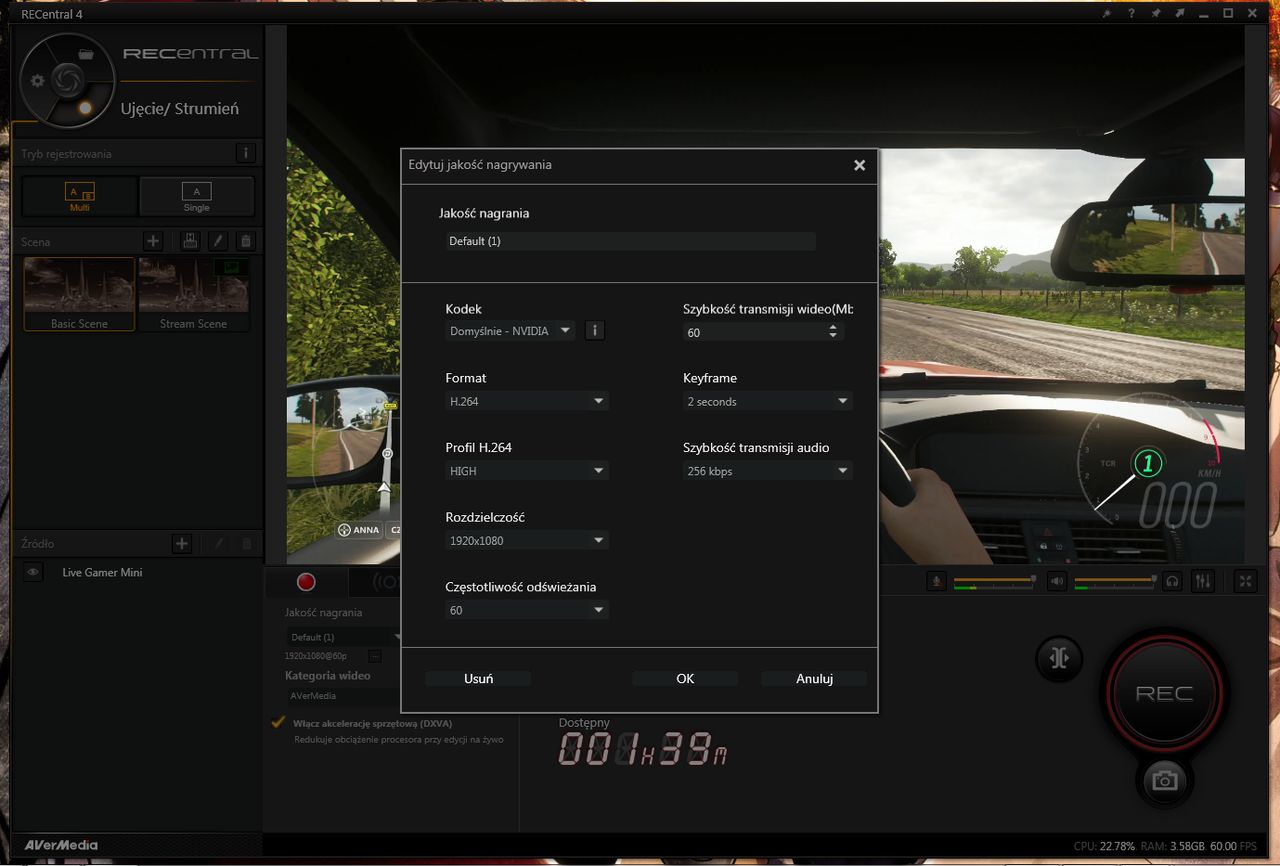Click the pin icon in title bar
1280x866 pixels.
[1156, 14]
